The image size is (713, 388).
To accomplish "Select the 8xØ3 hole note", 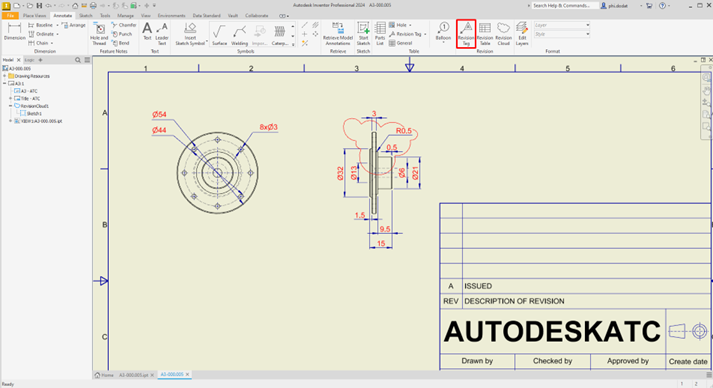I will click(269, 127).
